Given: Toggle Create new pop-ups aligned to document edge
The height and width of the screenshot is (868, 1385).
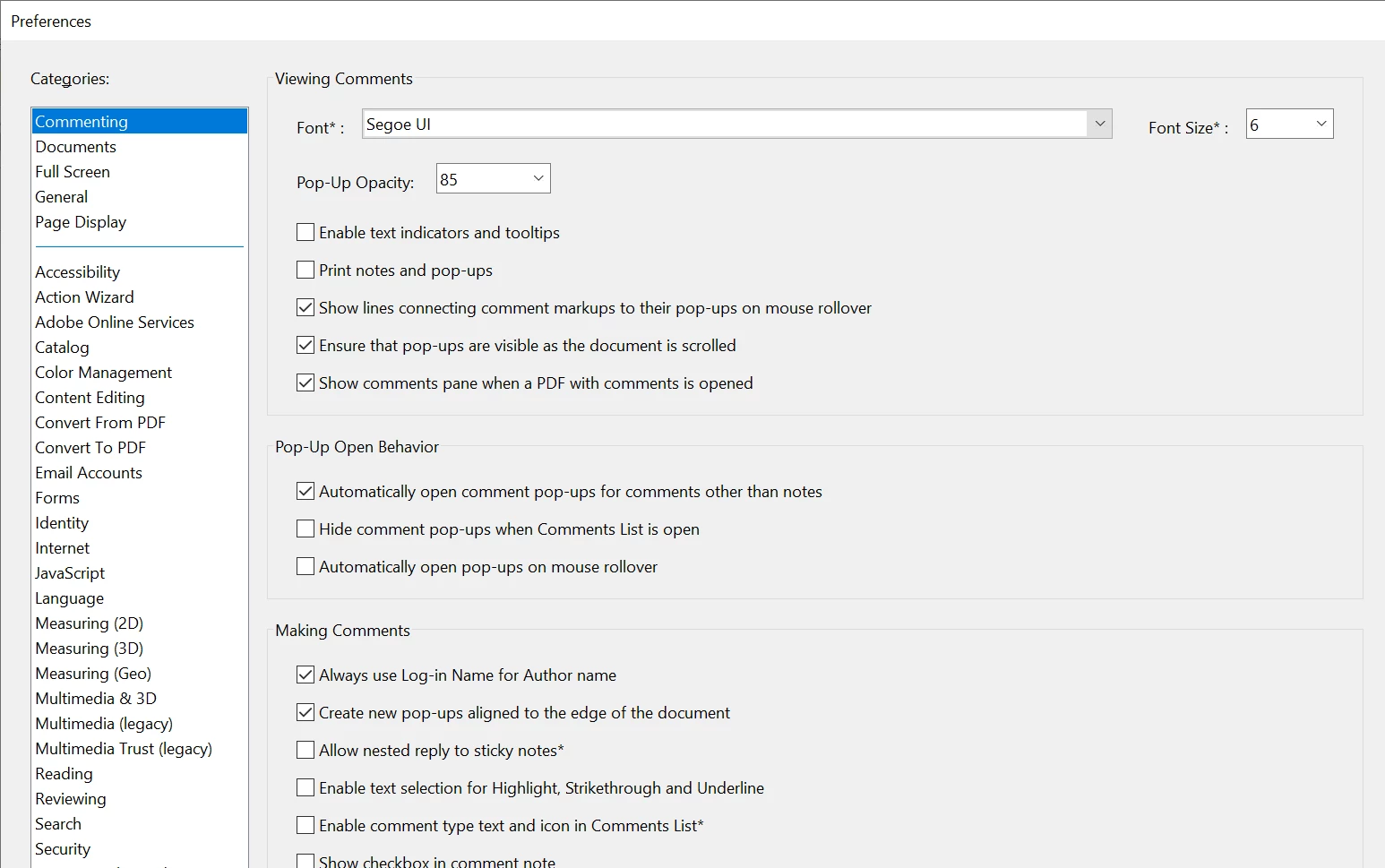Looking at the screenshot, I should point(305,713).
